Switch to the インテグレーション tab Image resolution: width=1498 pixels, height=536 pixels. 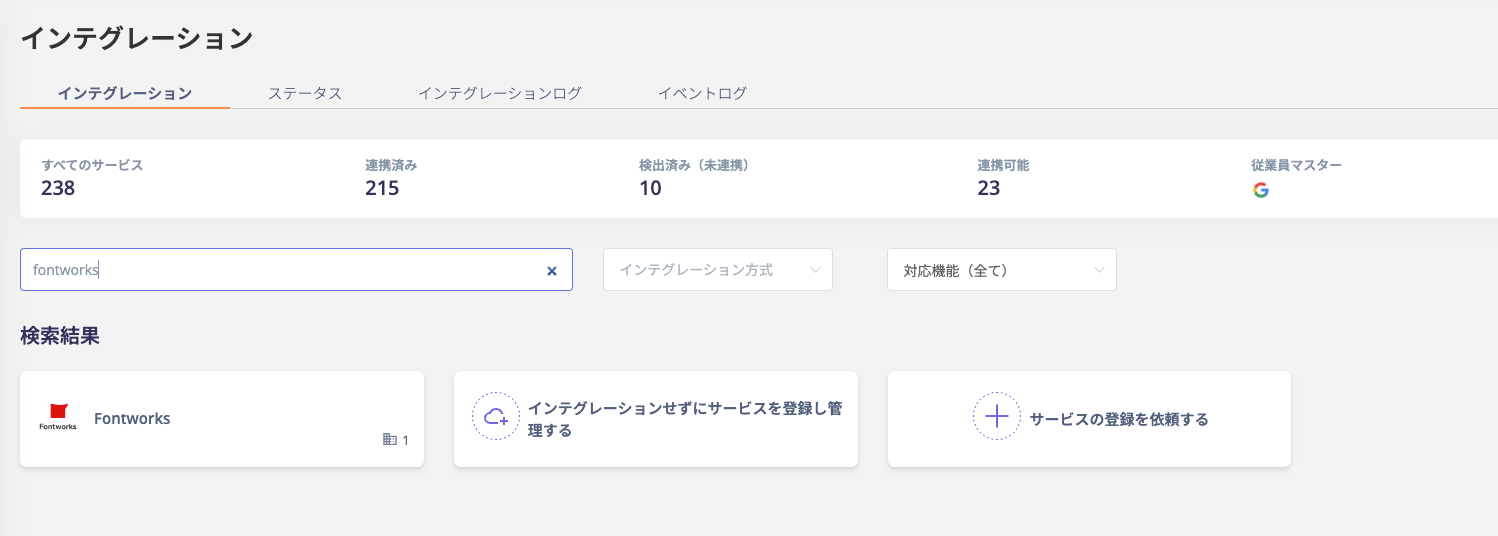[125, 93]
